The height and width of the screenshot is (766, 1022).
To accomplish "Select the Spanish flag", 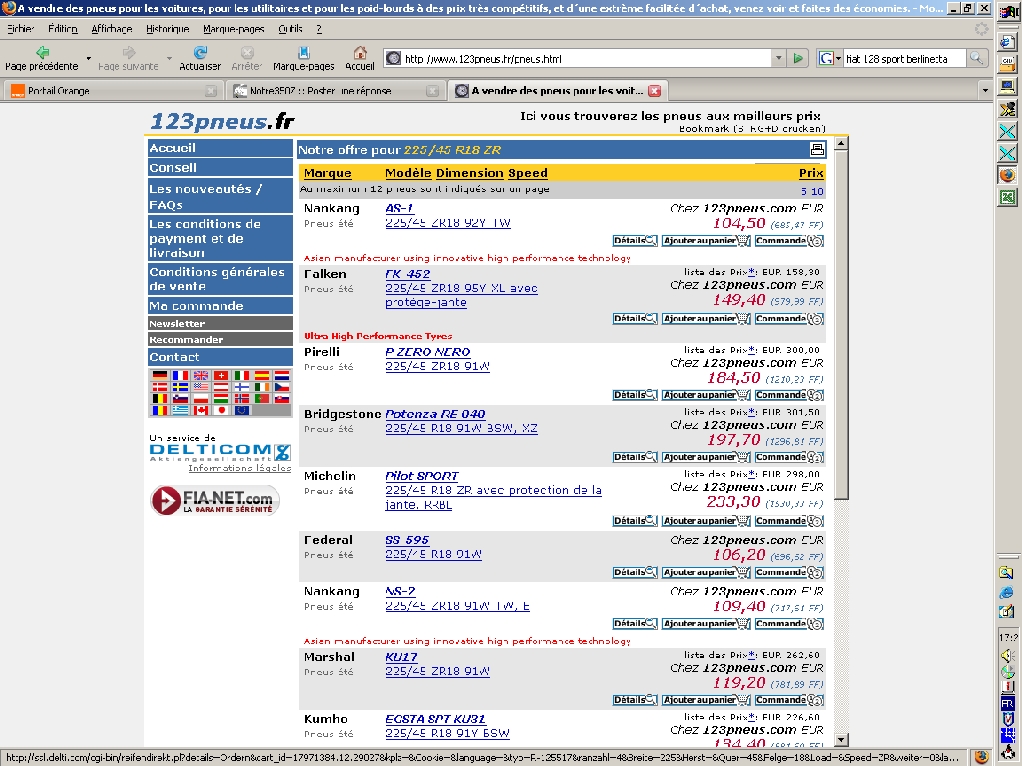I will tap(261, 376).
